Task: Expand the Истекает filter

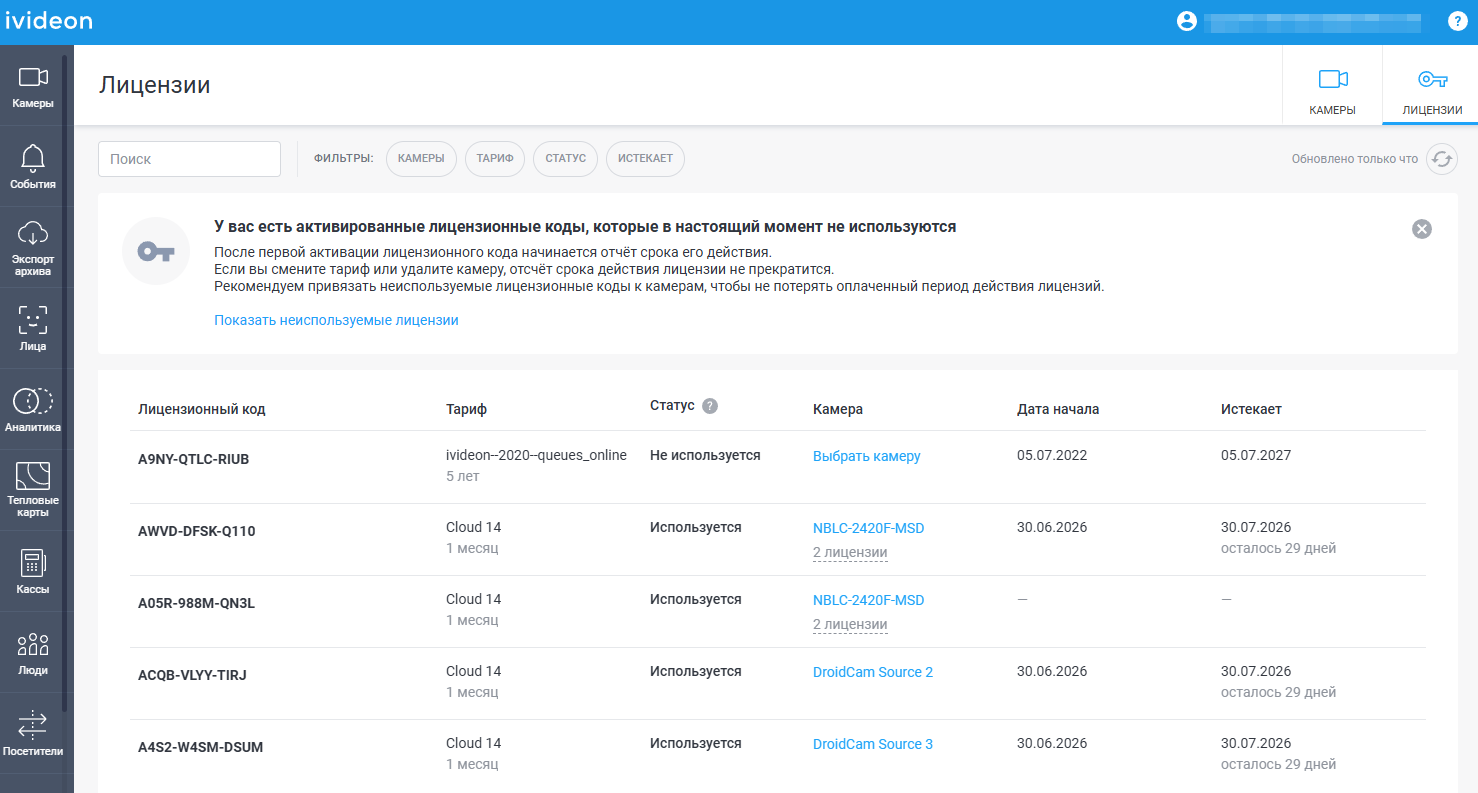Action: [x=645, y=159]
